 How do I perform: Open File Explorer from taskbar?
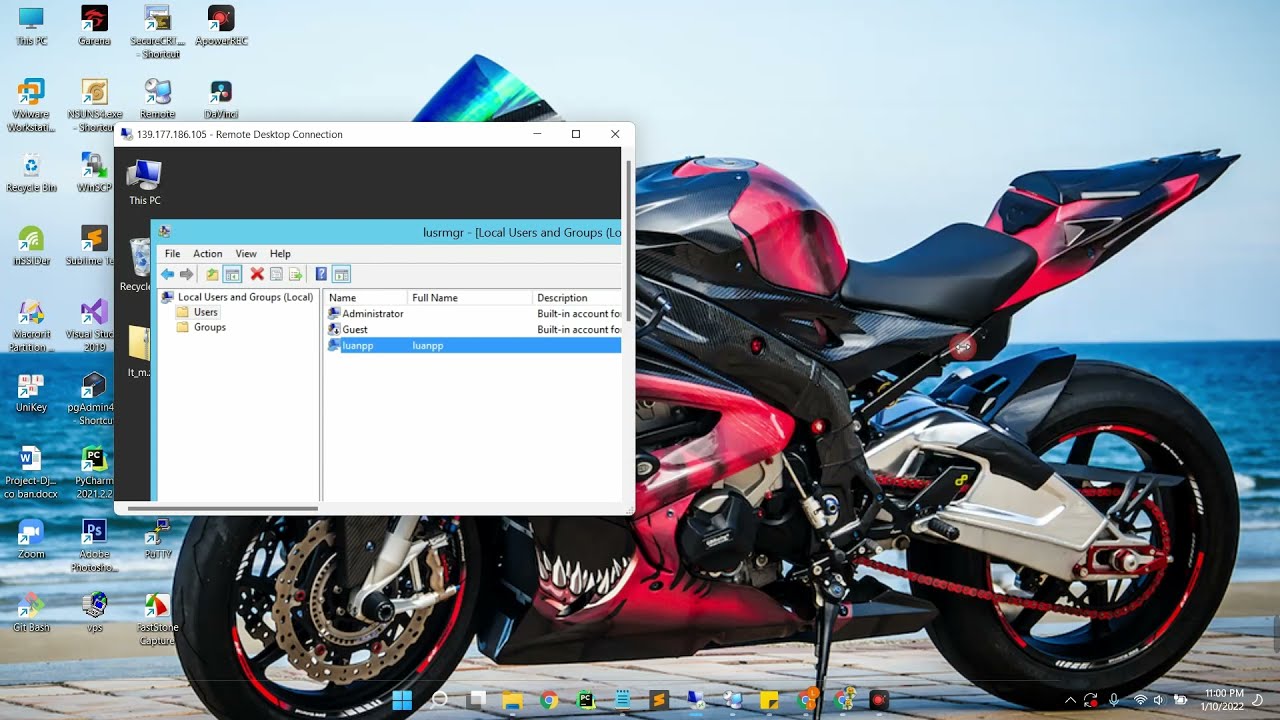tap(512, 700)
